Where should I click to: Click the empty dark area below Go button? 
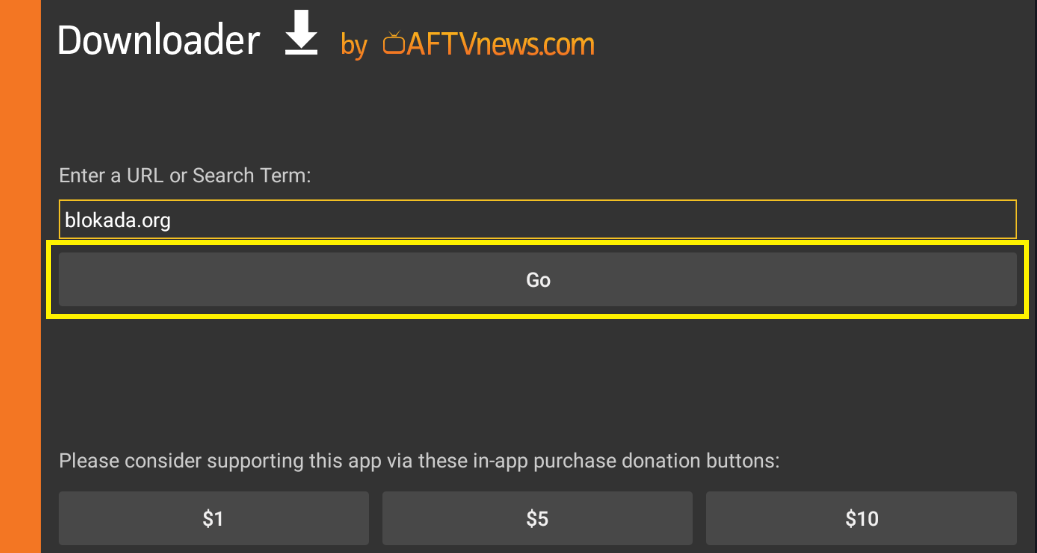(x=538, y=380)
